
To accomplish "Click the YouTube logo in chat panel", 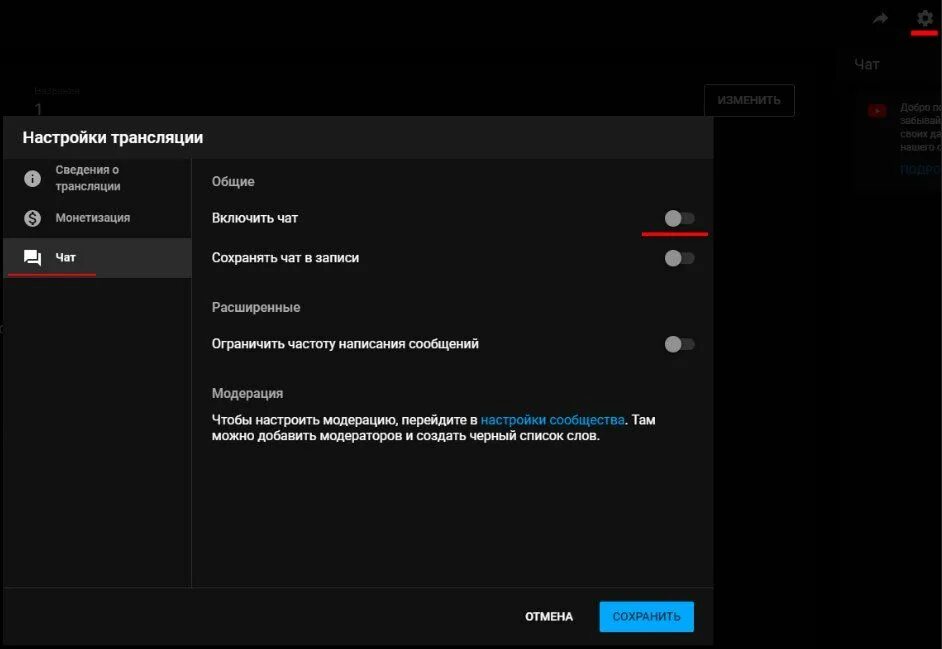I will [x=877, y=111].
